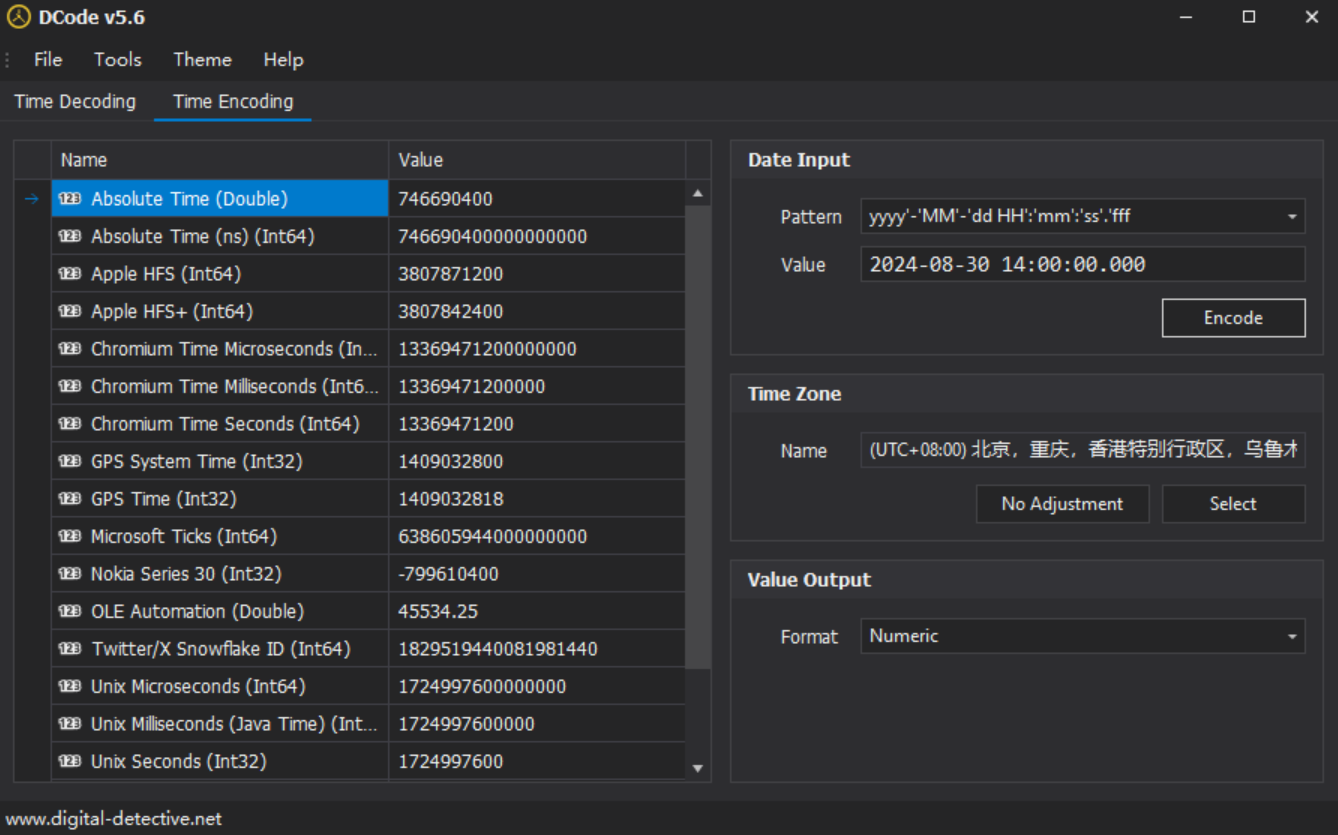The image size is (1338, 835).
Task: Click the DCode app logo icon
Action: [x=19, y=17]
